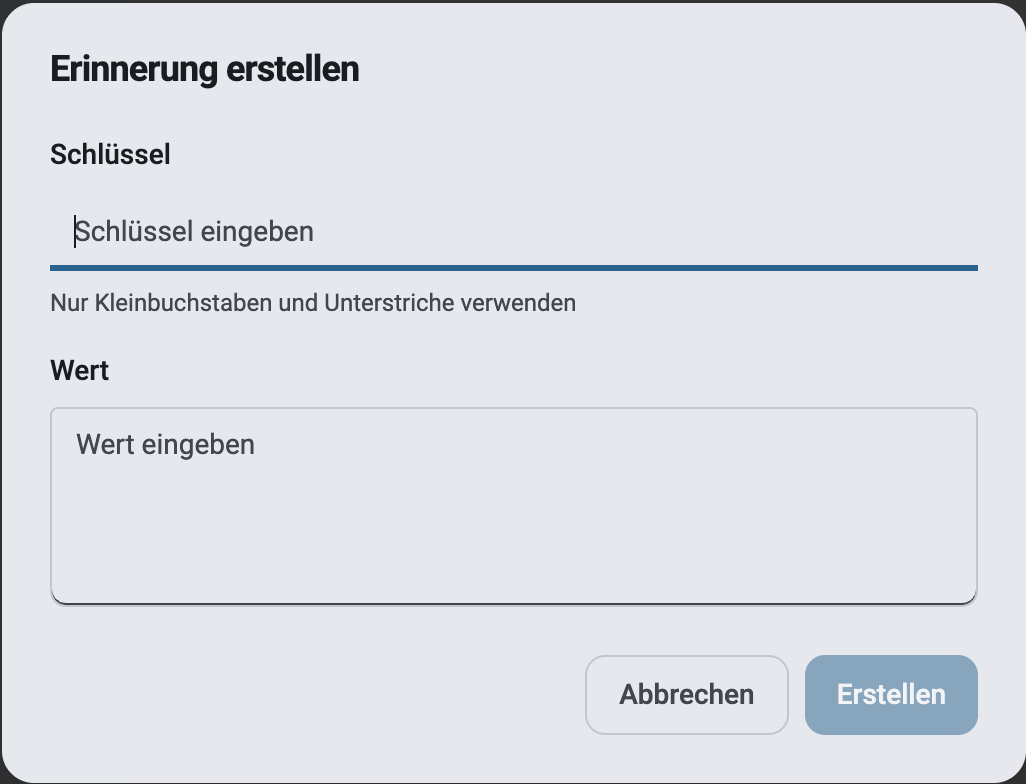This screenshot has width=1026, height=784.
Task: Cancel with the Abbrechen button
Action: 686,694
